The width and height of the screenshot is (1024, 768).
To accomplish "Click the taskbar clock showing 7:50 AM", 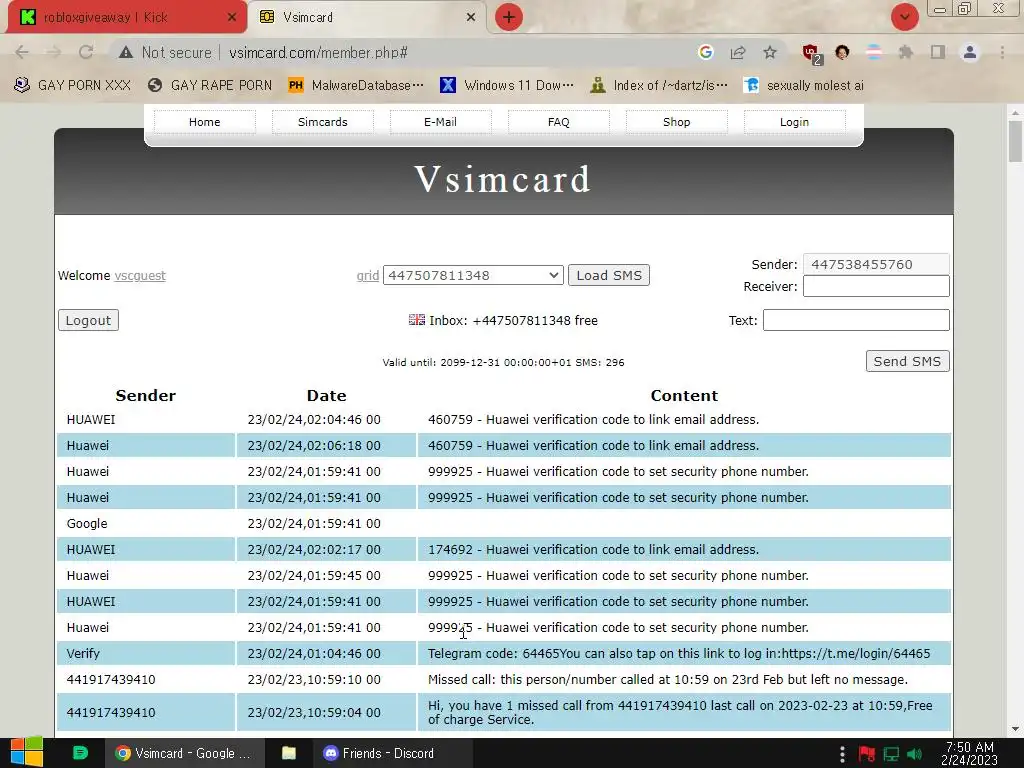I will (x=970, y=753).
